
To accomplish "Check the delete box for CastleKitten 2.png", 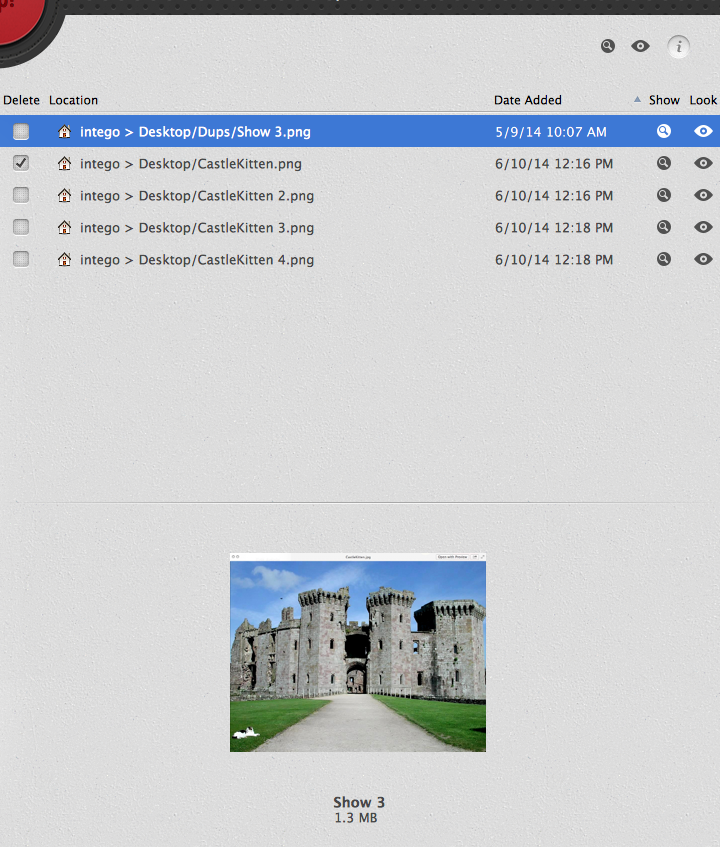I will point(21,195).
